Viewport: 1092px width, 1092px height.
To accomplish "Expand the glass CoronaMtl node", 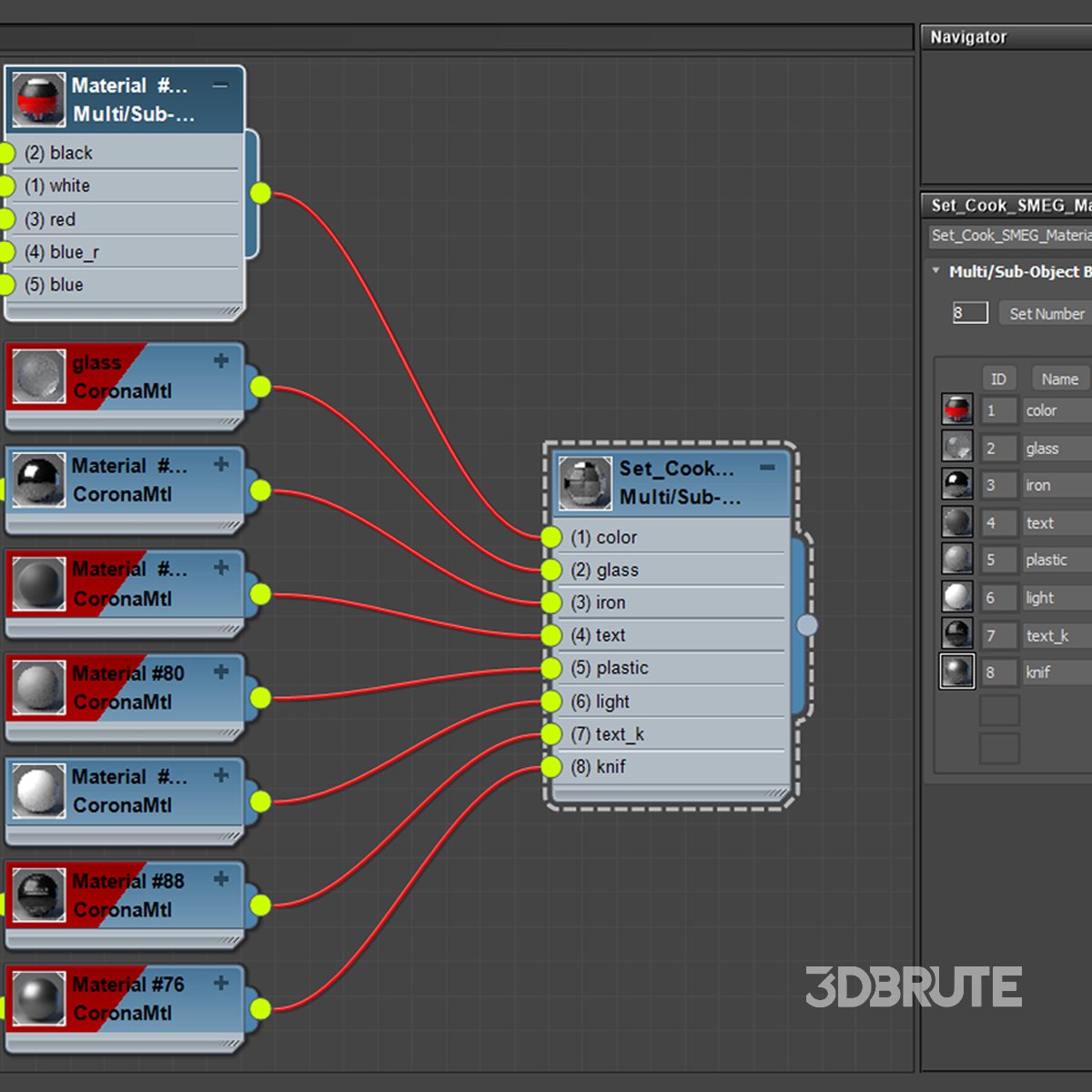I will point(221,361).
